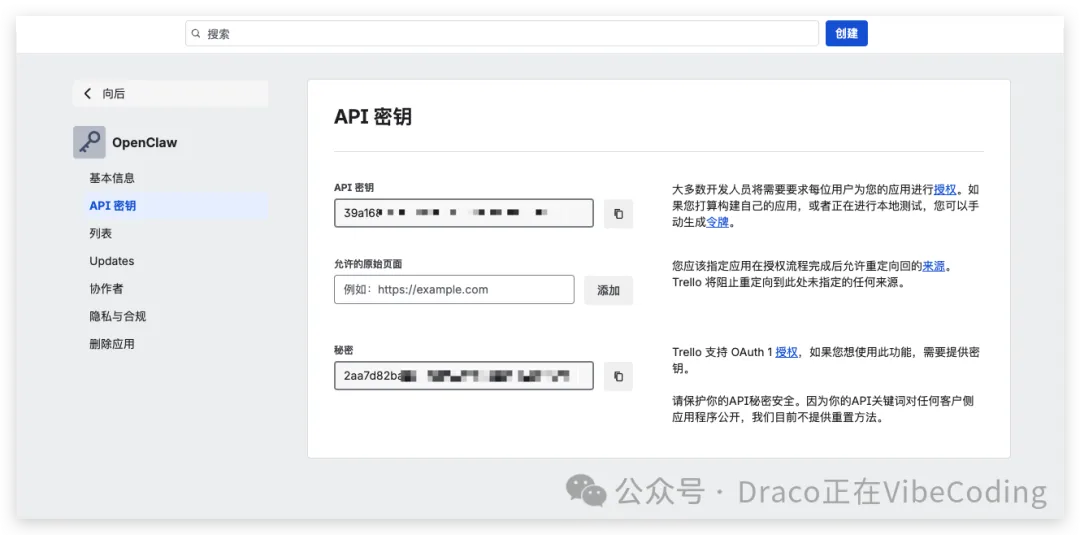Open the 基本信息 section
The height and width of the screenshot is (535, 1080).
(112, 178)
